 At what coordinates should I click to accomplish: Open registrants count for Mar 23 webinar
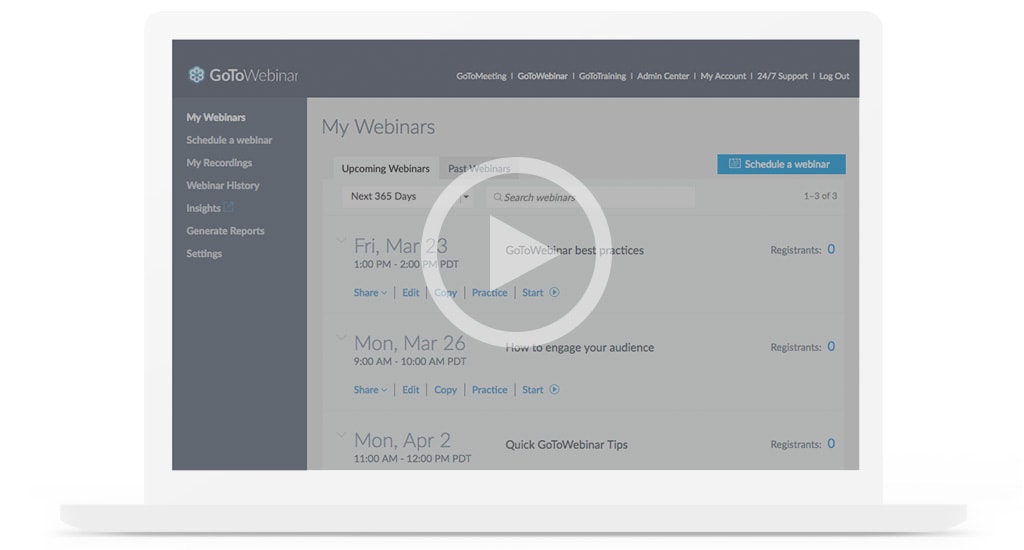pos(831,250)
